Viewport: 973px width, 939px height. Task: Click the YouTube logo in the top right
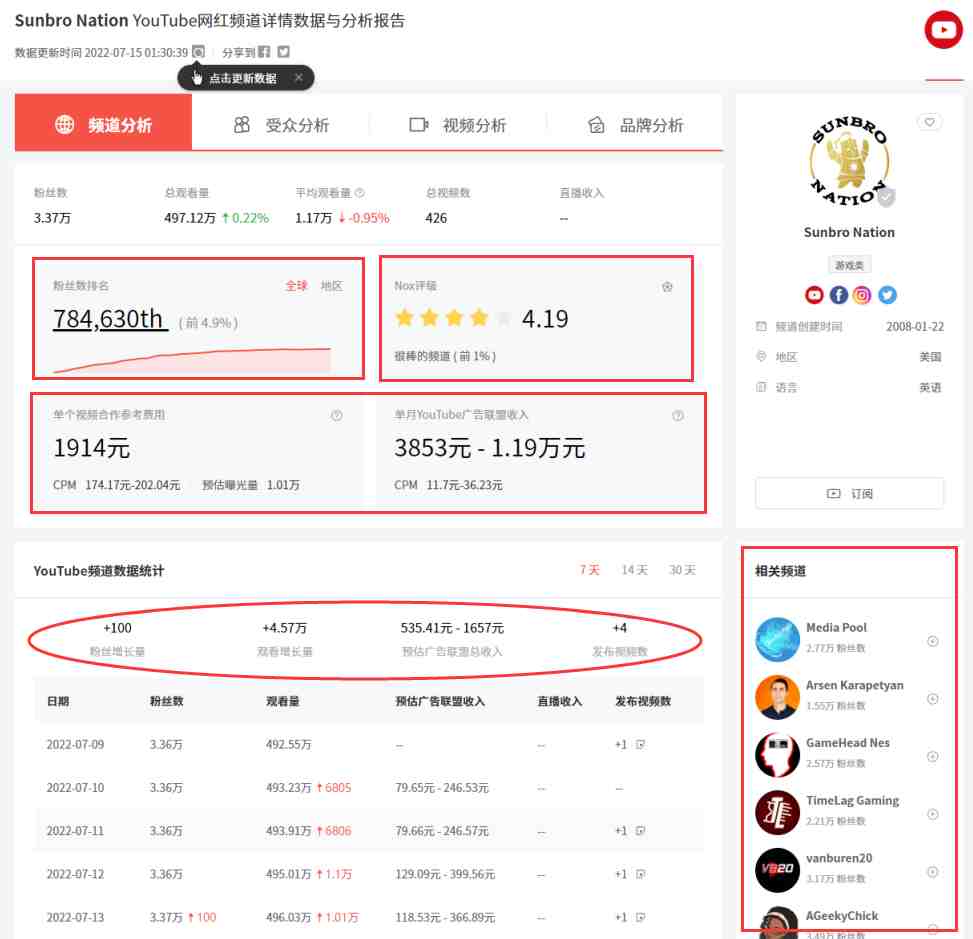943,29
